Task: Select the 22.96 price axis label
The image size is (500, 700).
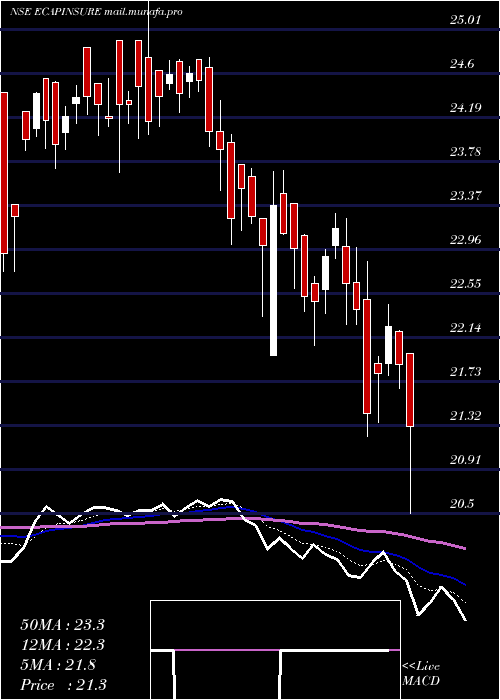Action: click(467, 240)
